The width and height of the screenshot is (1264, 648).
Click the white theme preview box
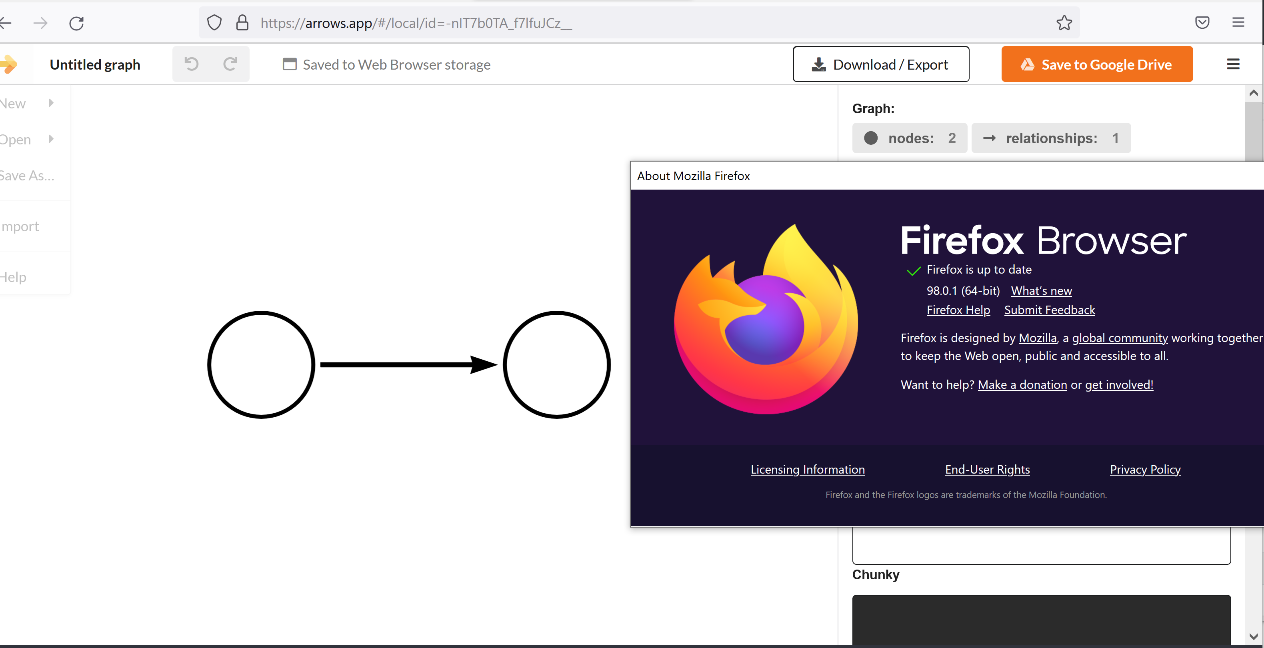point(1041,545)
